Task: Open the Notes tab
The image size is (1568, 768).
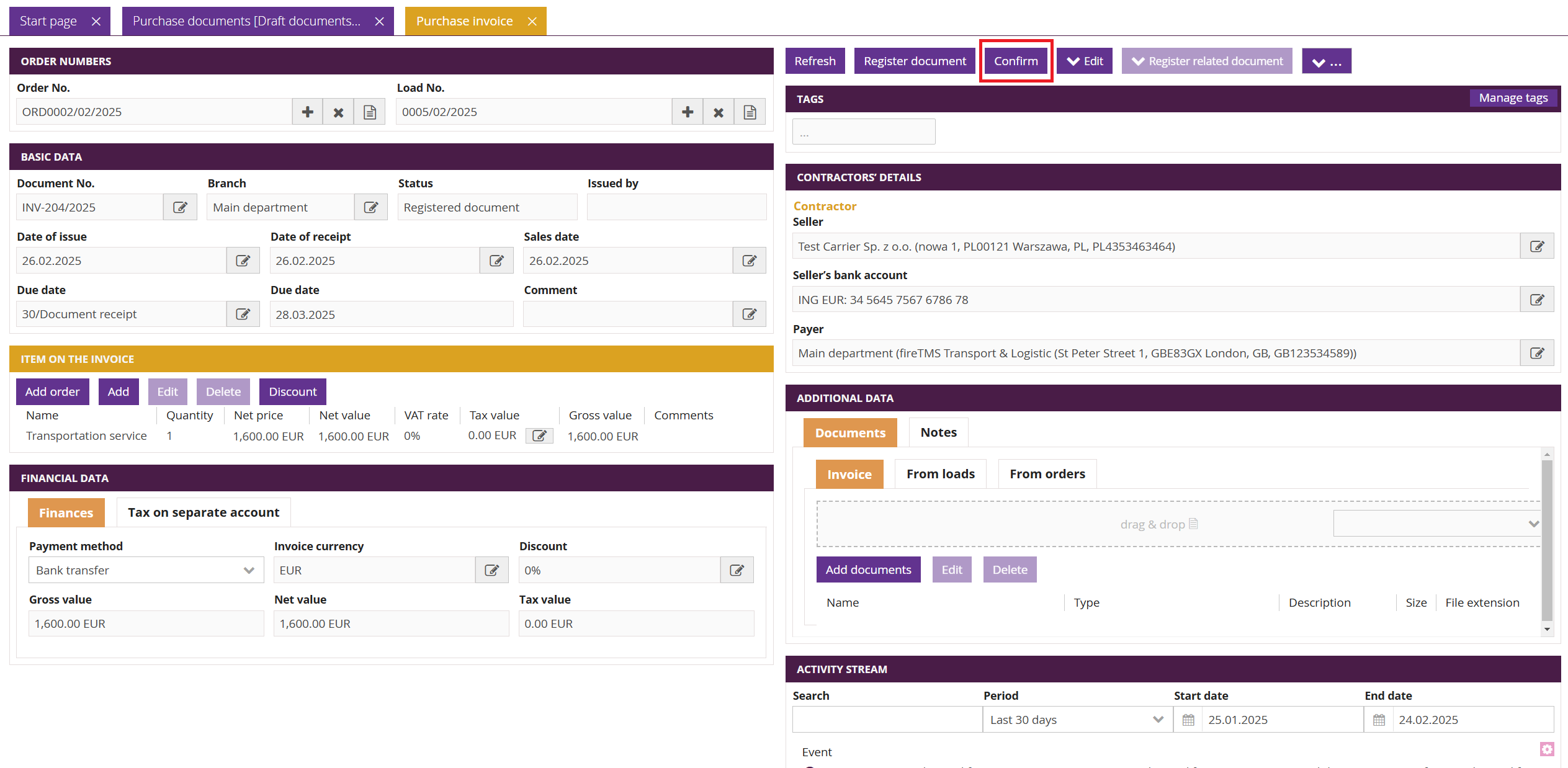Action: (938, 432)
